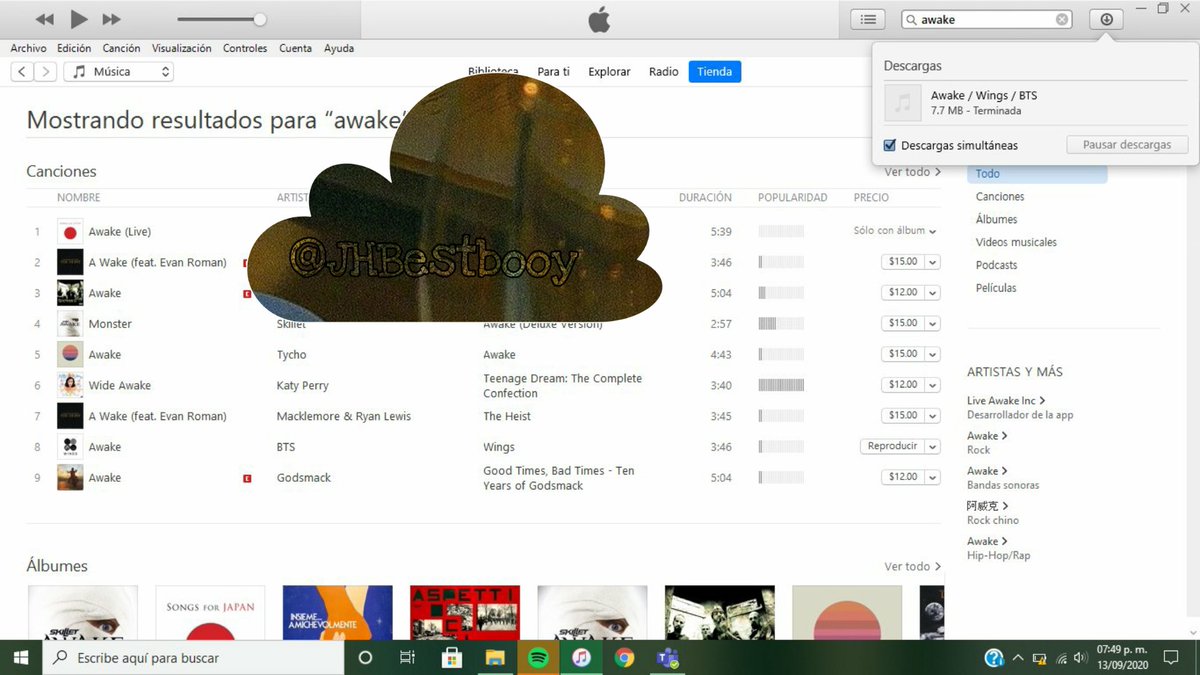This screenshot has height=675, width=1200.
Task: Go forward with the right chevron button
Action: [x=46, y=72]
